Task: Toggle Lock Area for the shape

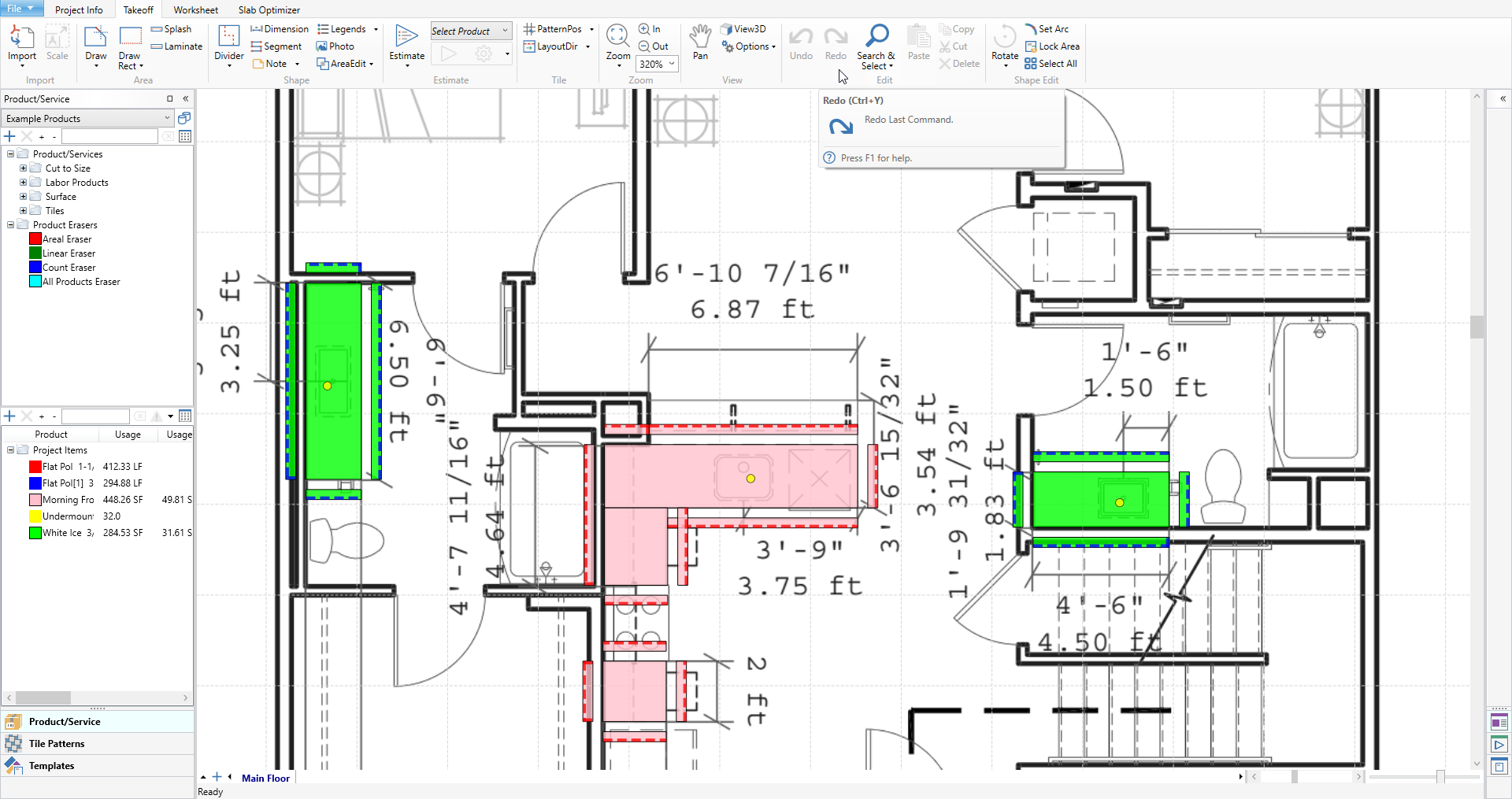Action: coord(1052,46)
